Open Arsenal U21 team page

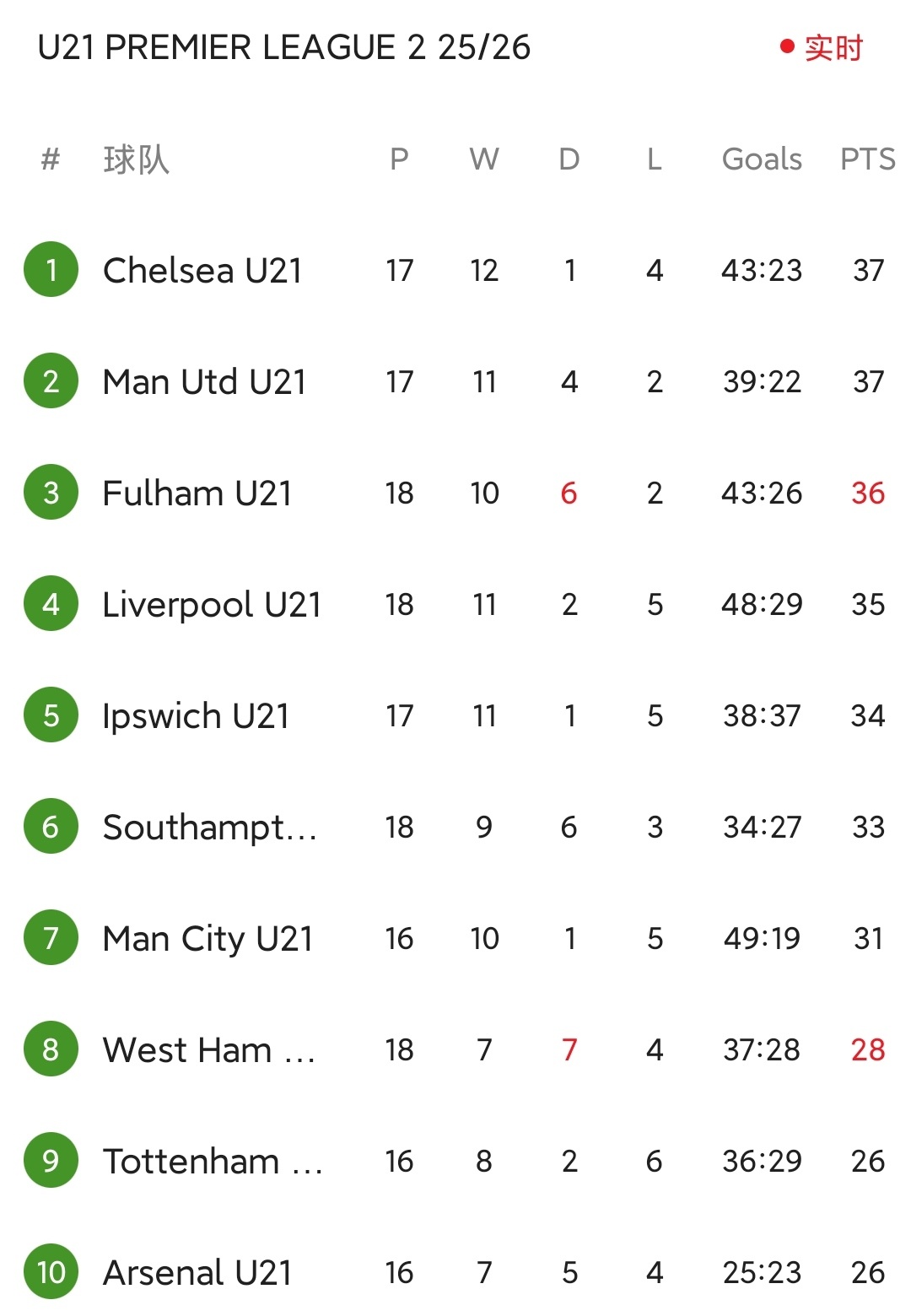pyautogui.click(x=197, y=1273)
